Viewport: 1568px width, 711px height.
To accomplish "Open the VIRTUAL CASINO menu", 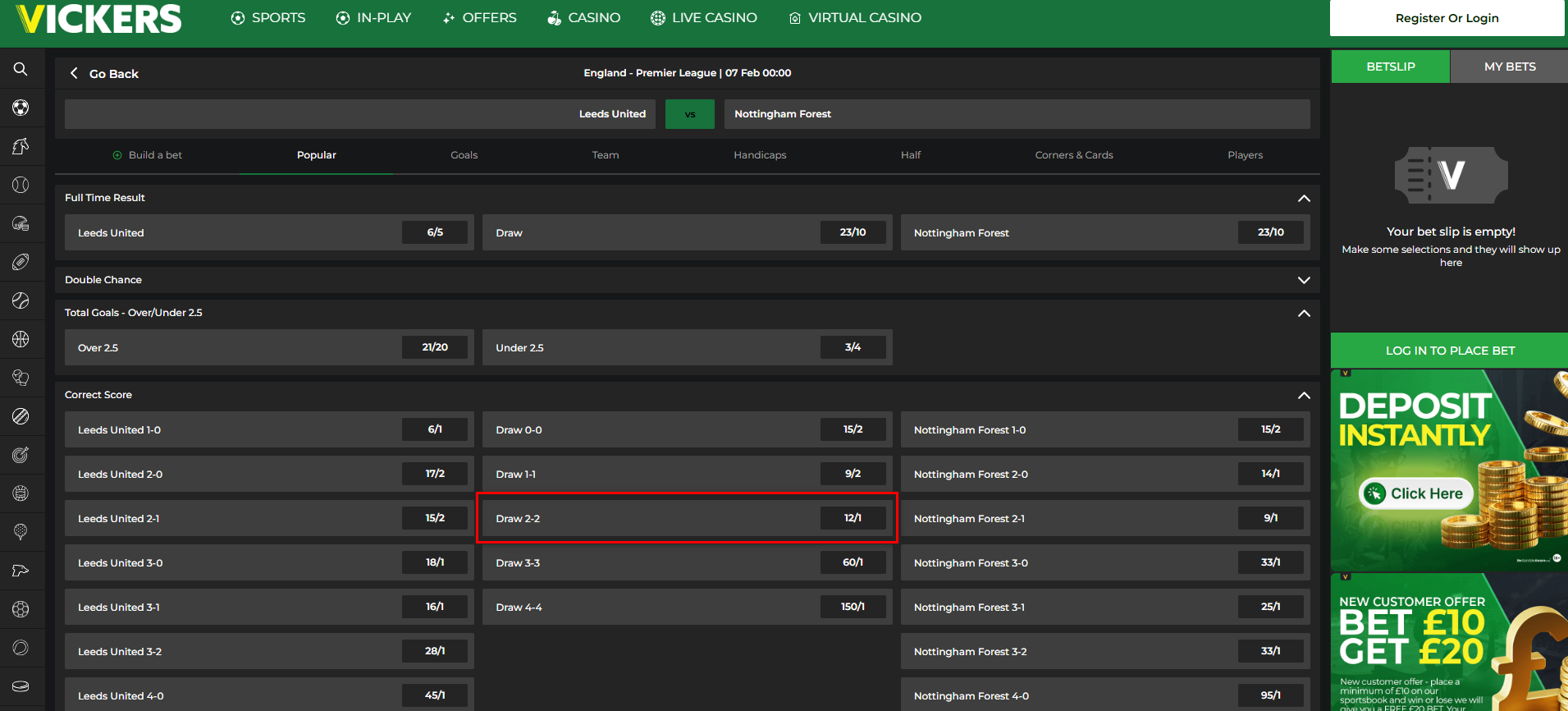I will pos(855,18).
